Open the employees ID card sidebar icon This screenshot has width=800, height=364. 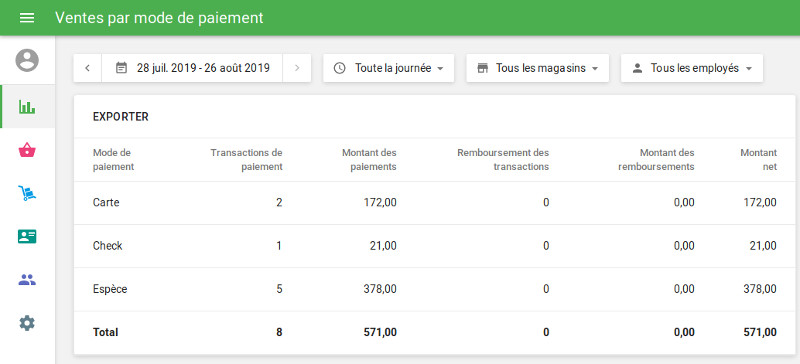pyautogui.click(x=27, y=236)
